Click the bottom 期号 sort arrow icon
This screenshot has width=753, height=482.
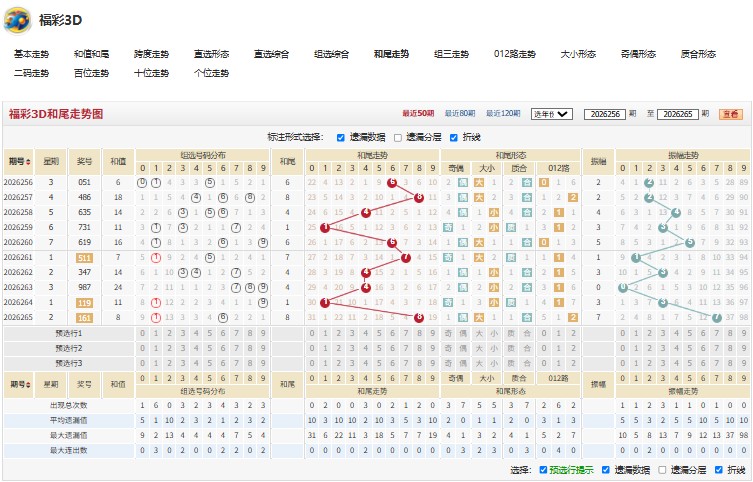(29, 385)
